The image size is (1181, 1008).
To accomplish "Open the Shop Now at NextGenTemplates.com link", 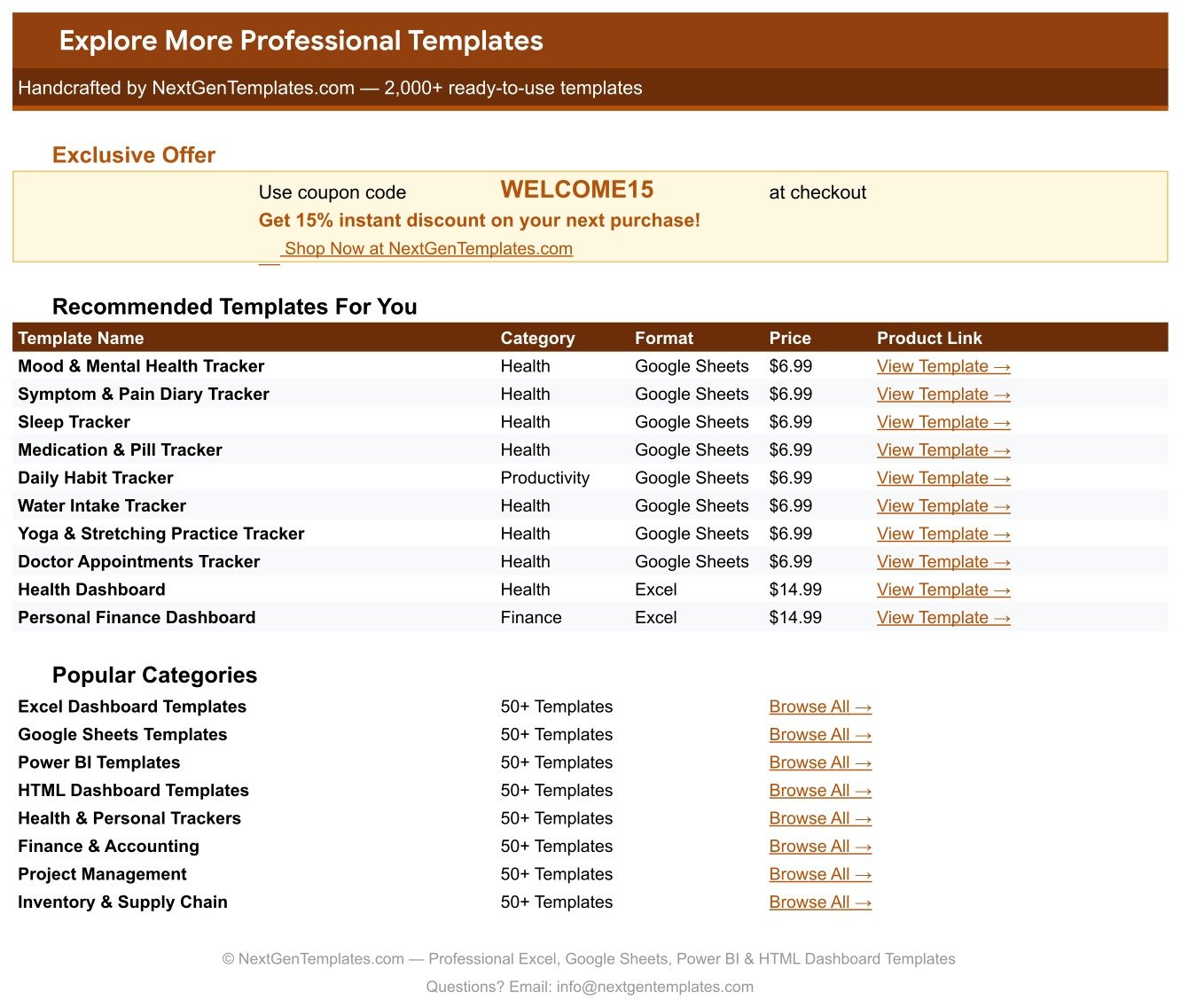I will click(428, 249).
